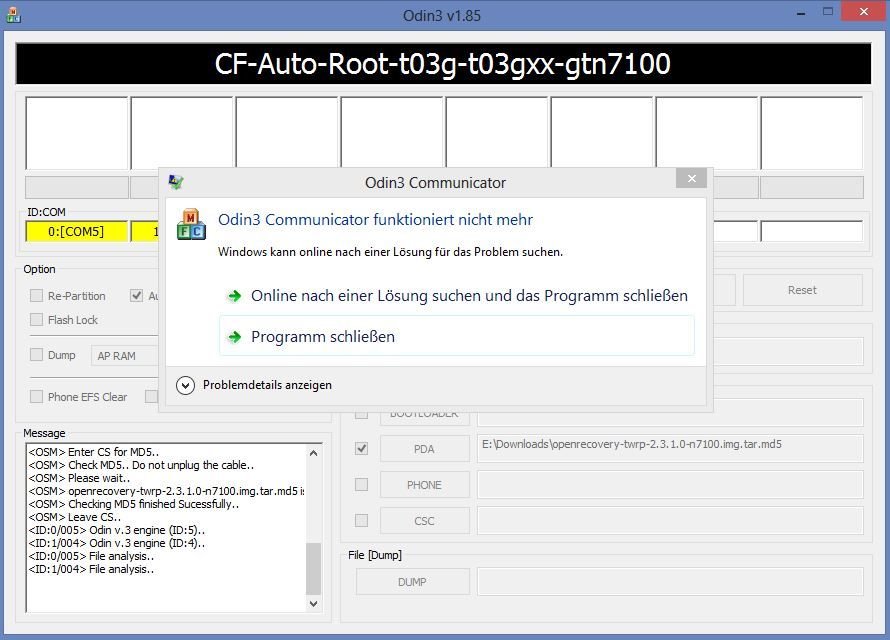Click the message log scrollbar thumb
Screen dimensions: 890x640
(x=313, y=569)
